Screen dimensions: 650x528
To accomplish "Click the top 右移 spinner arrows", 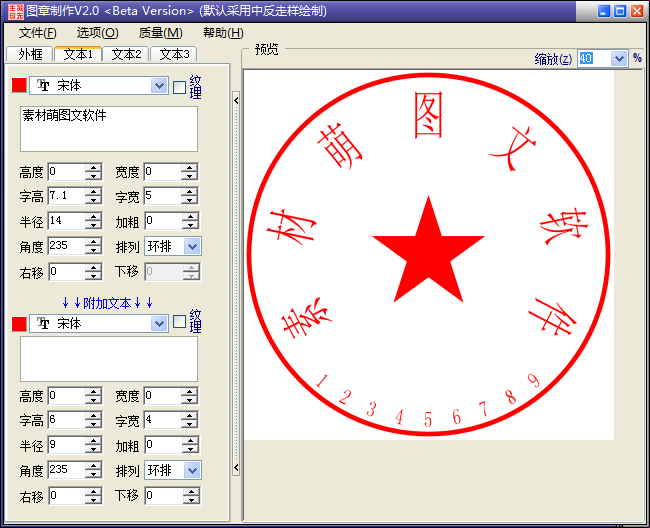I will pos(94,272).
